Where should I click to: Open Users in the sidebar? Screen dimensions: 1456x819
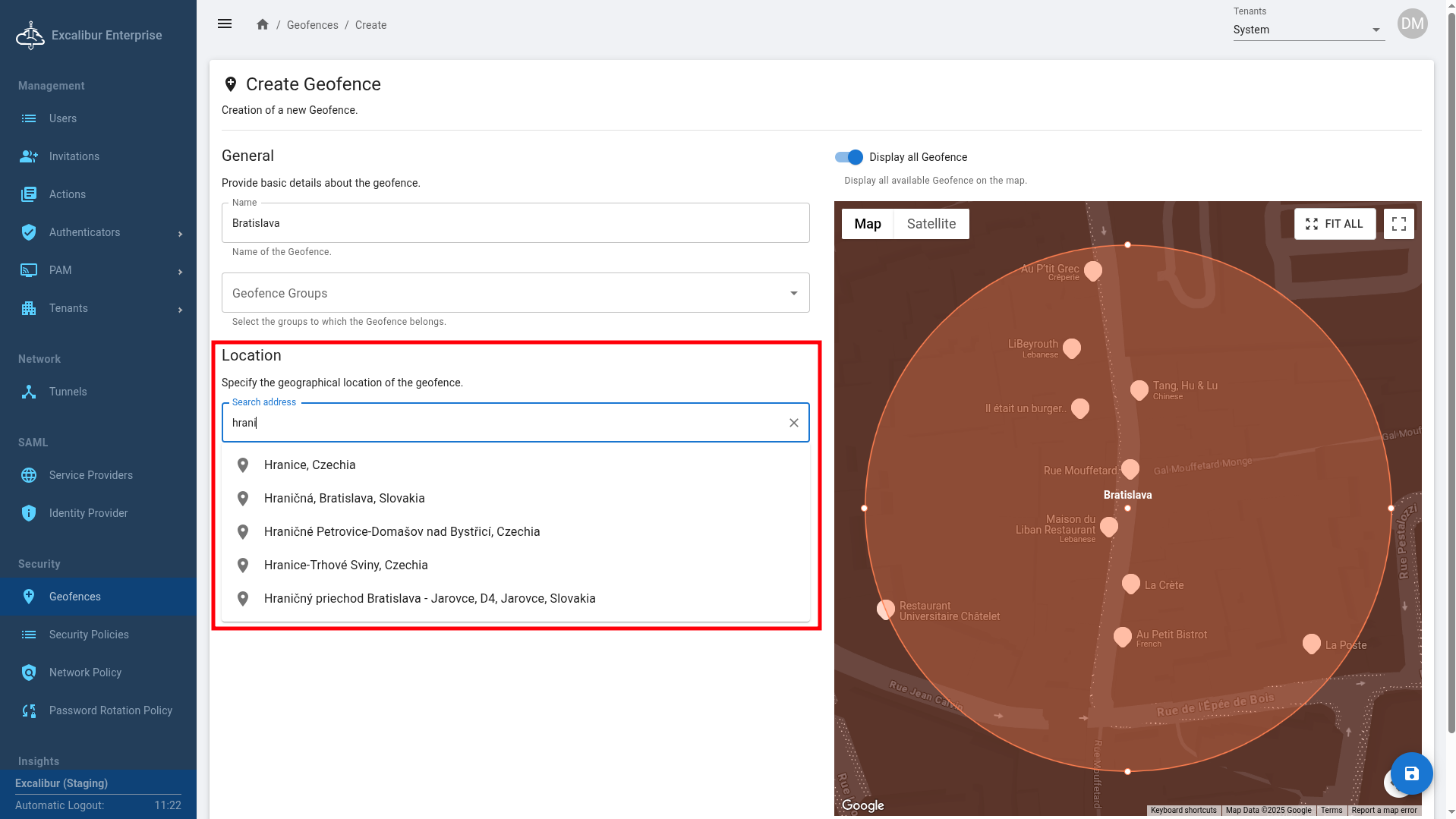(x=63, y=118)
